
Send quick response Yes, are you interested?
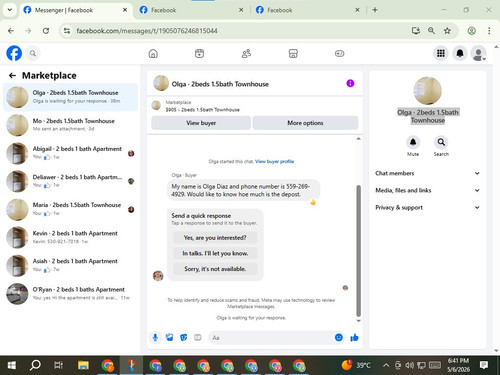[215, 238]
